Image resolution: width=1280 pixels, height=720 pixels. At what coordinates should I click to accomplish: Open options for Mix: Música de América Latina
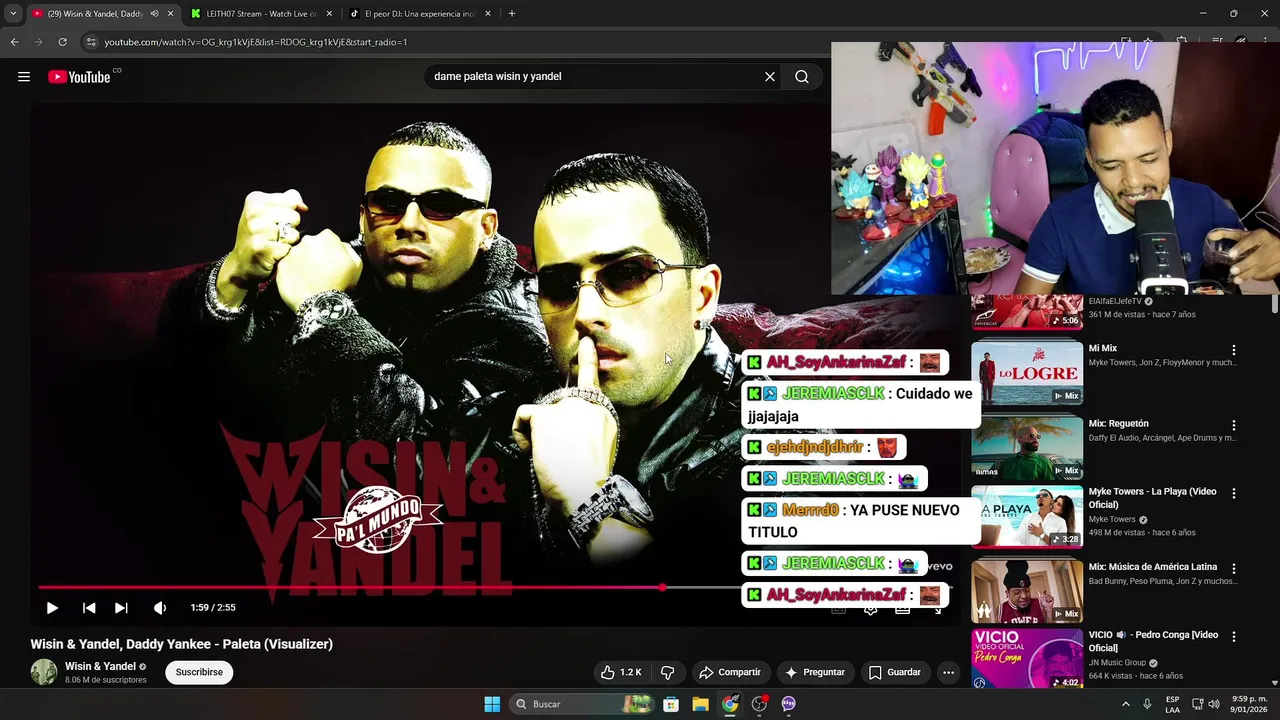pos(1234,568)
